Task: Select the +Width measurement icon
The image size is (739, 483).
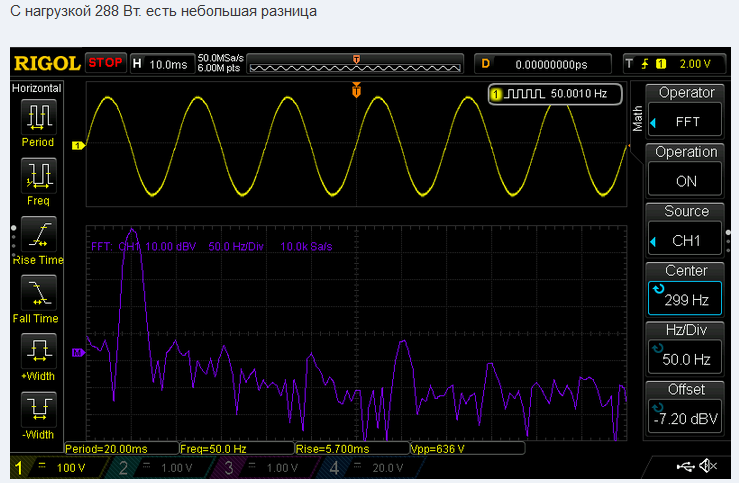Action: click(39, 351)
